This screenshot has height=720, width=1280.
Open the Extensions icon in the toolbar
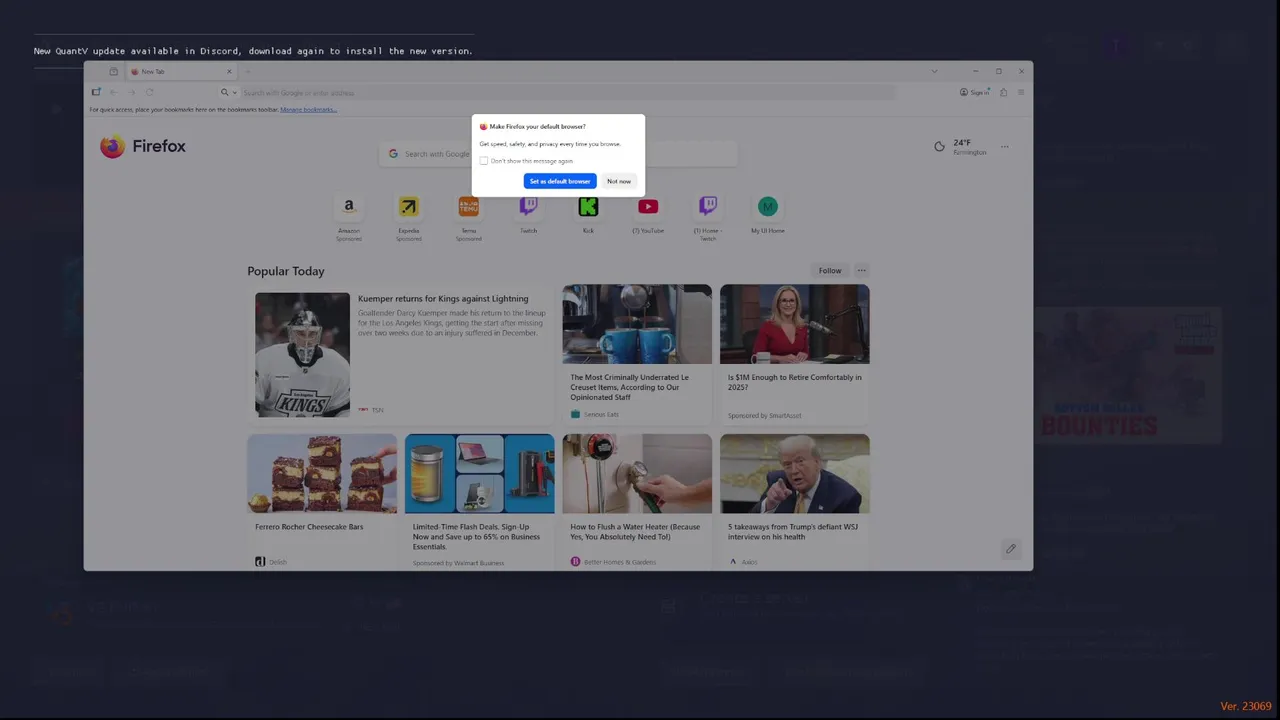(1003, 92)
